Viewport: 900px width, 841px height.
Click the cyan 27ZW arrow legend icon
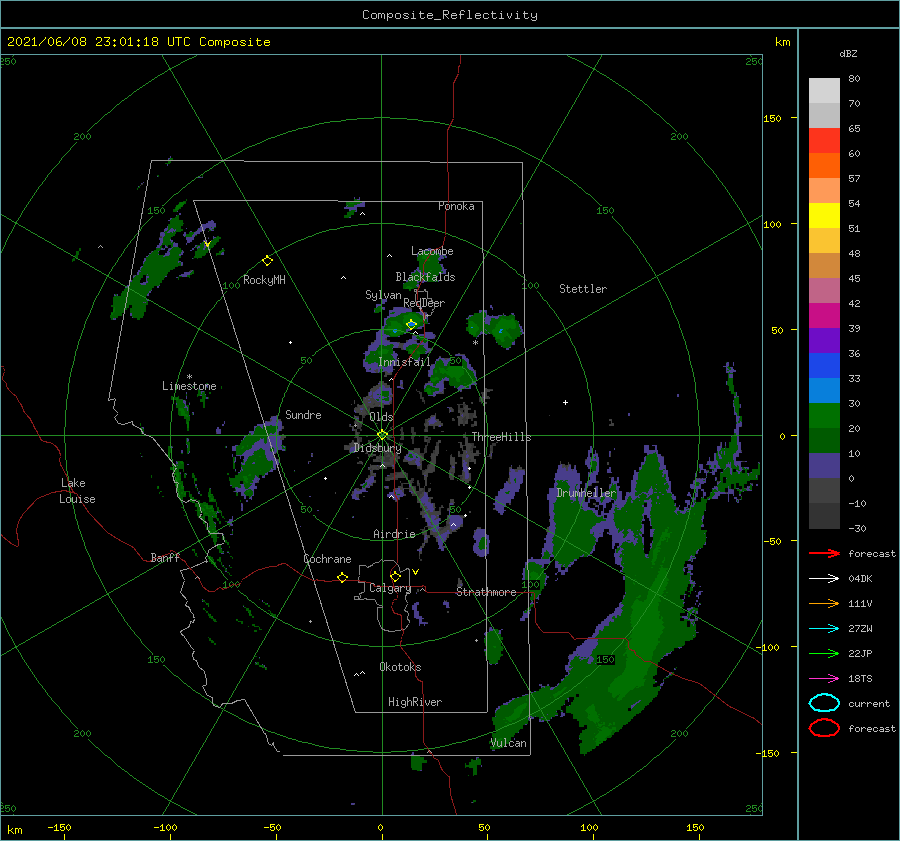pos(825,628)
